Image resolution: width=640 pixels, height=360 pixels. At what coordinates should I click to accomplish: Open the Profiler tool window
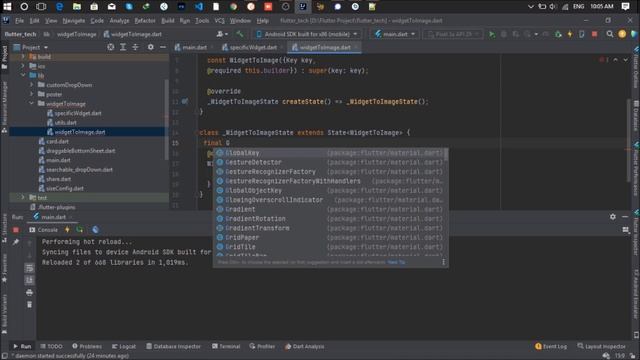[262, 346]
